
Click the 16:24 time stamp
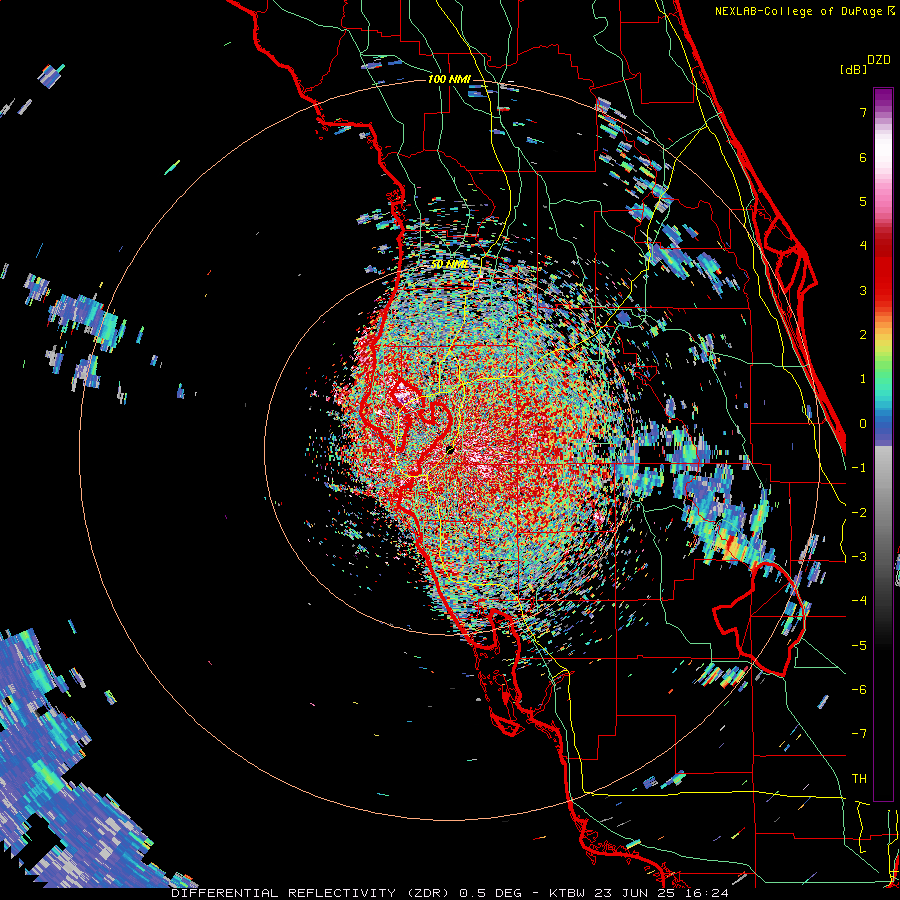click(x=705, y=893)
